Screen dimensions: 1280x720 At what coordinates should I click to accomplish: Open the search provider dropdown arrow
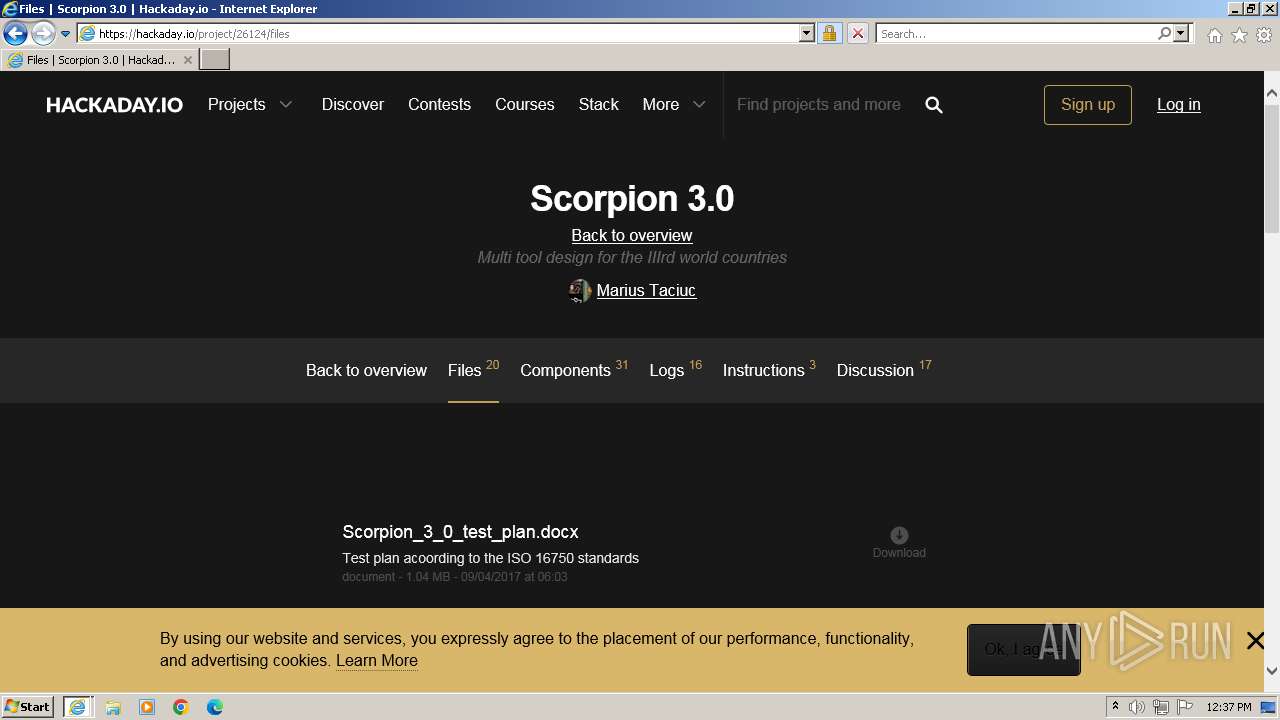click(x=1181, y=33)
